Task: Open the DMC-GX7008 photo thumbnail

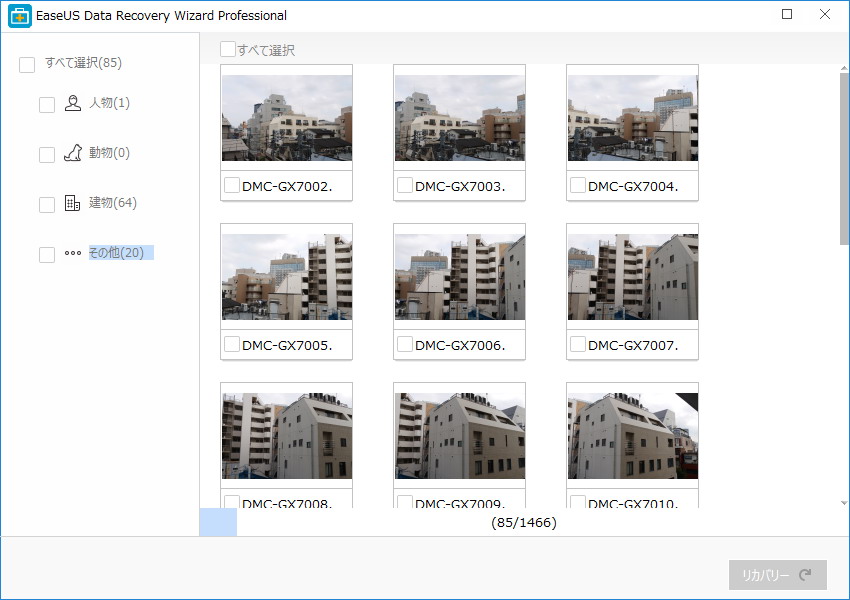Action: click(287, 436)
